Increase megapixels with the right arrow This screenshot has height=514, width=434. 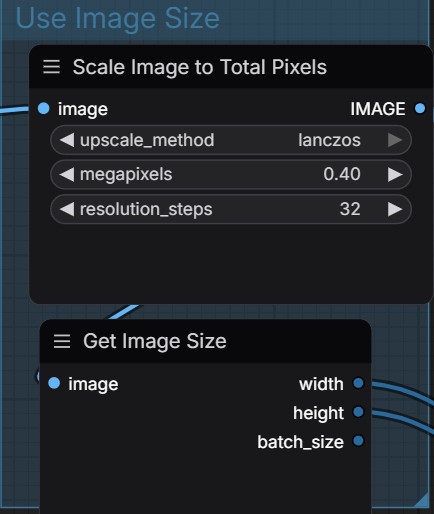coord(395,174)
